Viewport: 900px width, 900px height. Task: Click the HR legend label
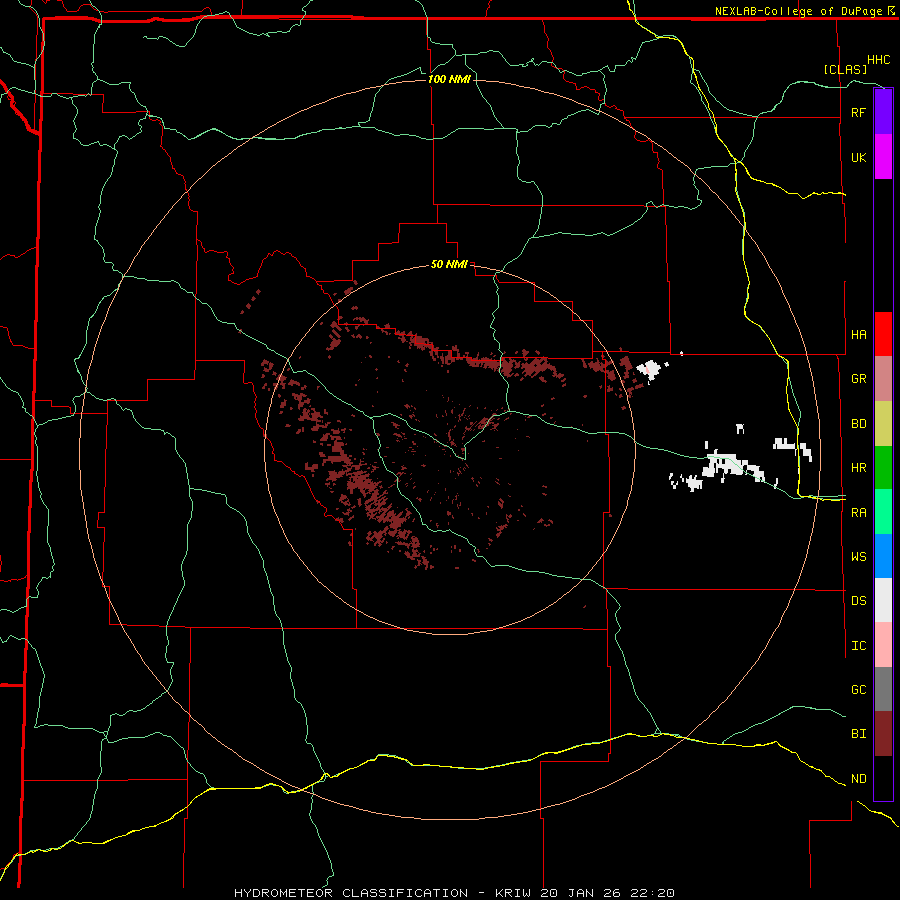858,468
